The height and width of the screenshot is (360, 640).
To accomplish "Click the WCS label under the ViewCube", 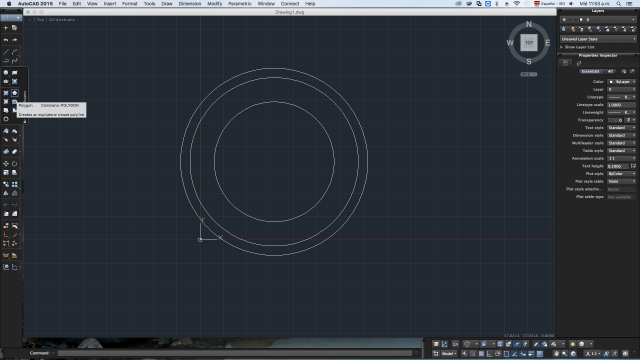I will [x=529, y=74].
